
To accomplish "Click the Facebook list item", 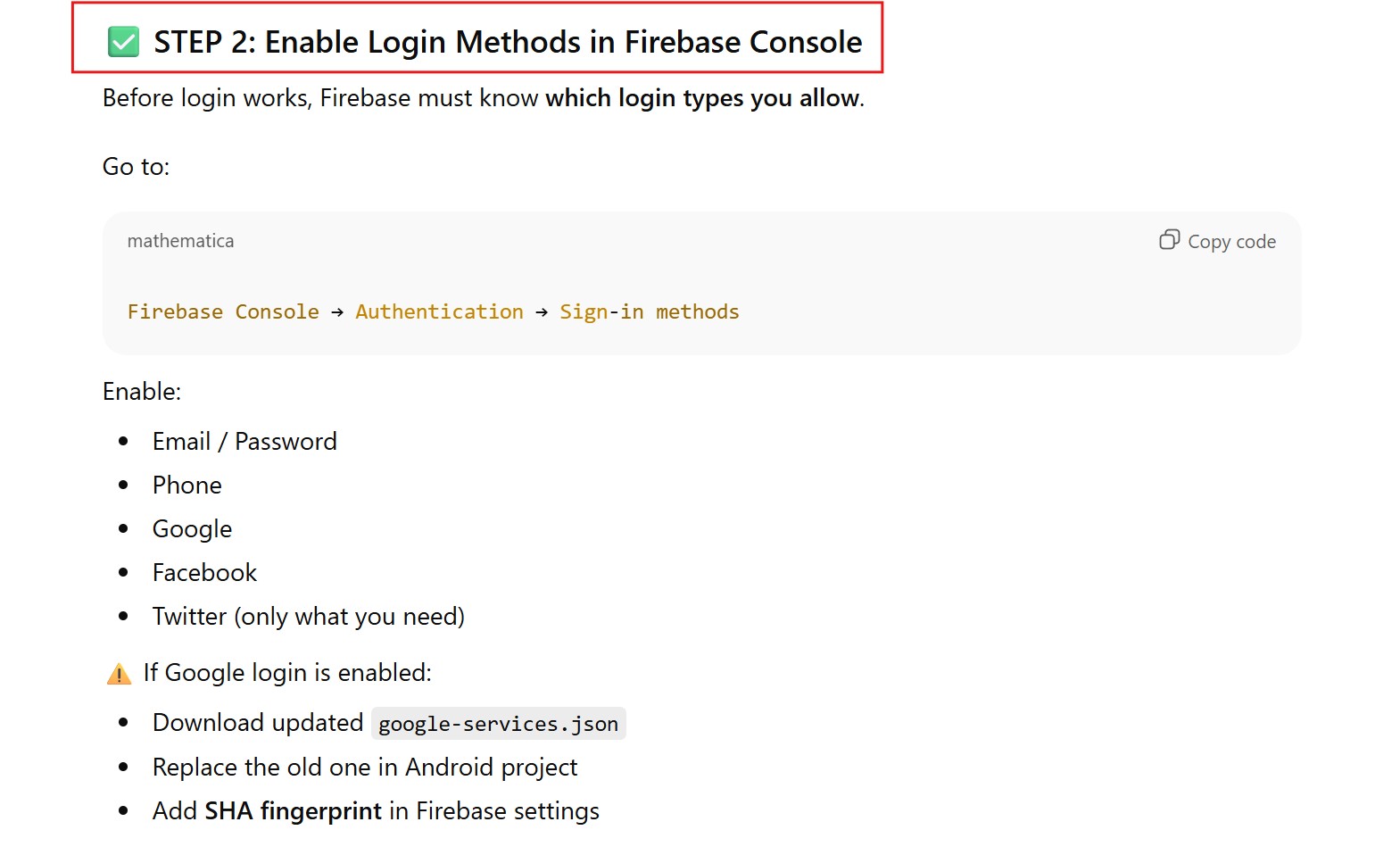I will click(x=204, y=573).
